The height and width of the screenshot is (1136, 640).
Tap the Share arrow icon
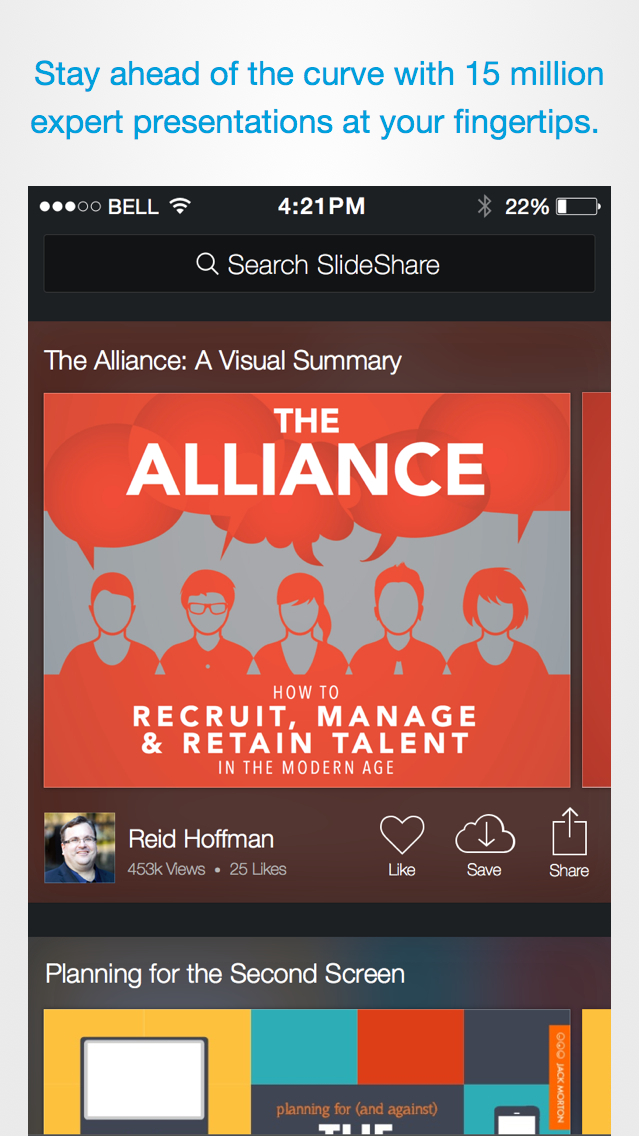click(568, 832)
